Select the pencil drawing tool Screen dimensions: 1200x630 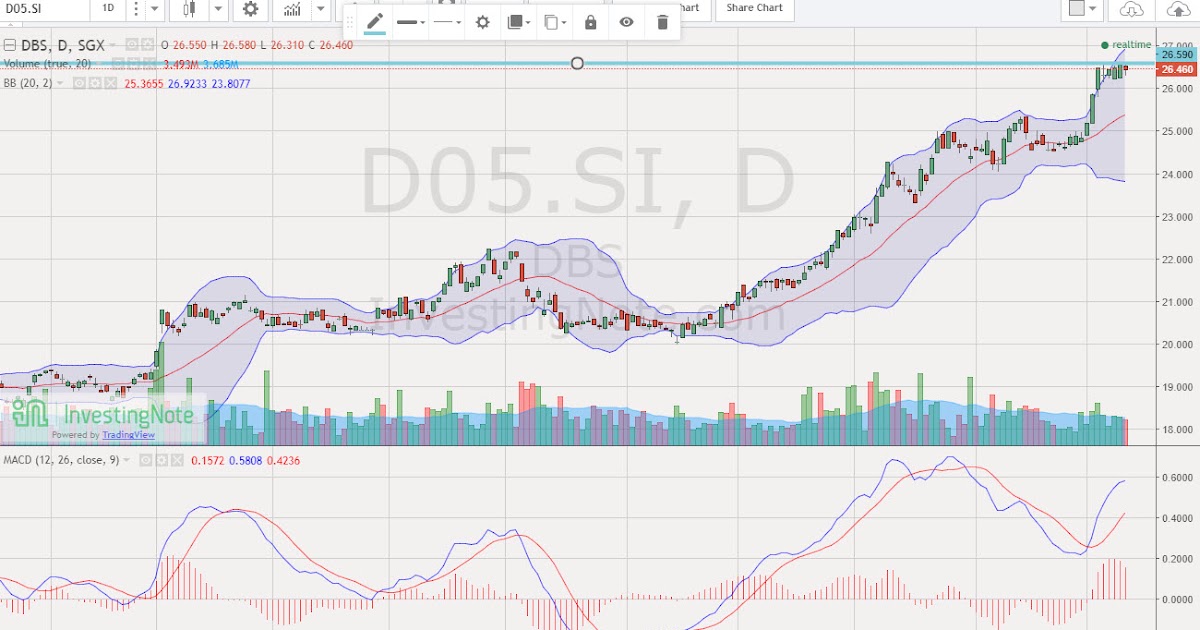point(375,21)
